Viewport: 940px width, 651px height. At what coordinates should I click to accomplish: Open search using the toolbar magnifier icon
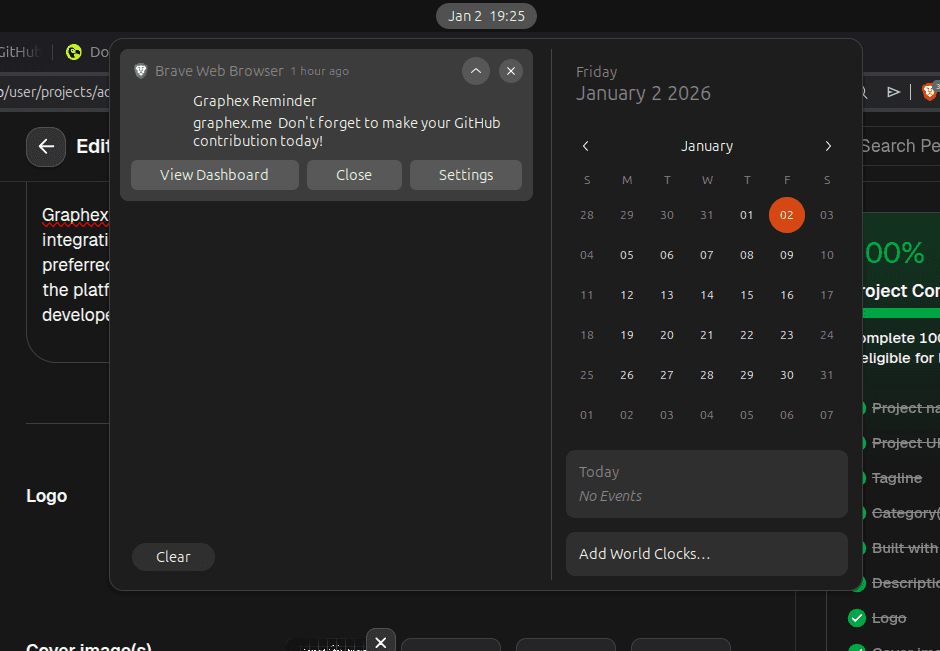(x=860, y=91)
